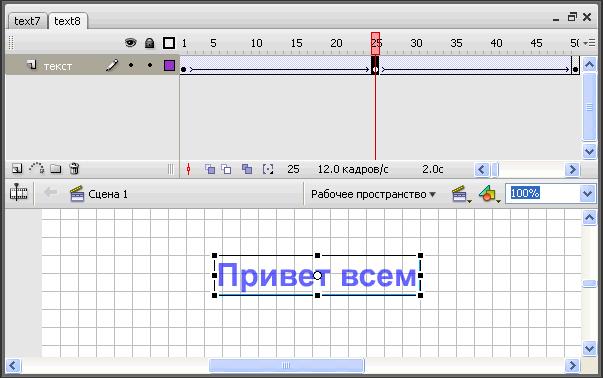Click the back arrow in edit bar
The image size is (603, 378).
coord(50,192)
